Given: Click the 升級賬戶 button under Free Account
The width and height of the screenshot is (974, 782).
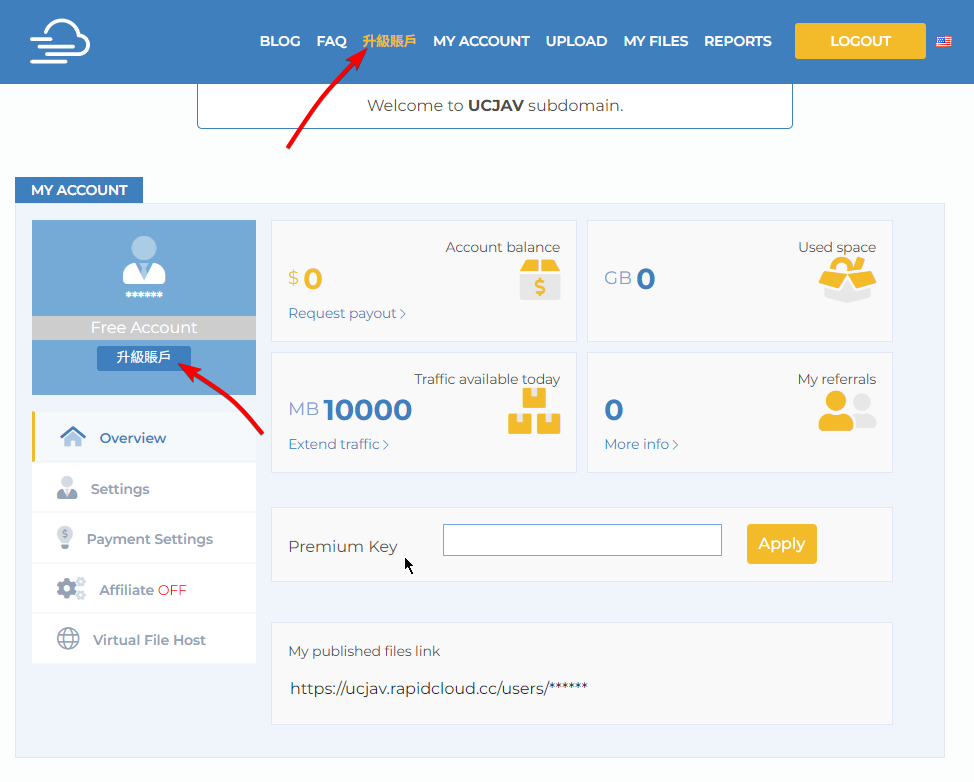Looking at the screenshot, I should point(143,358).
